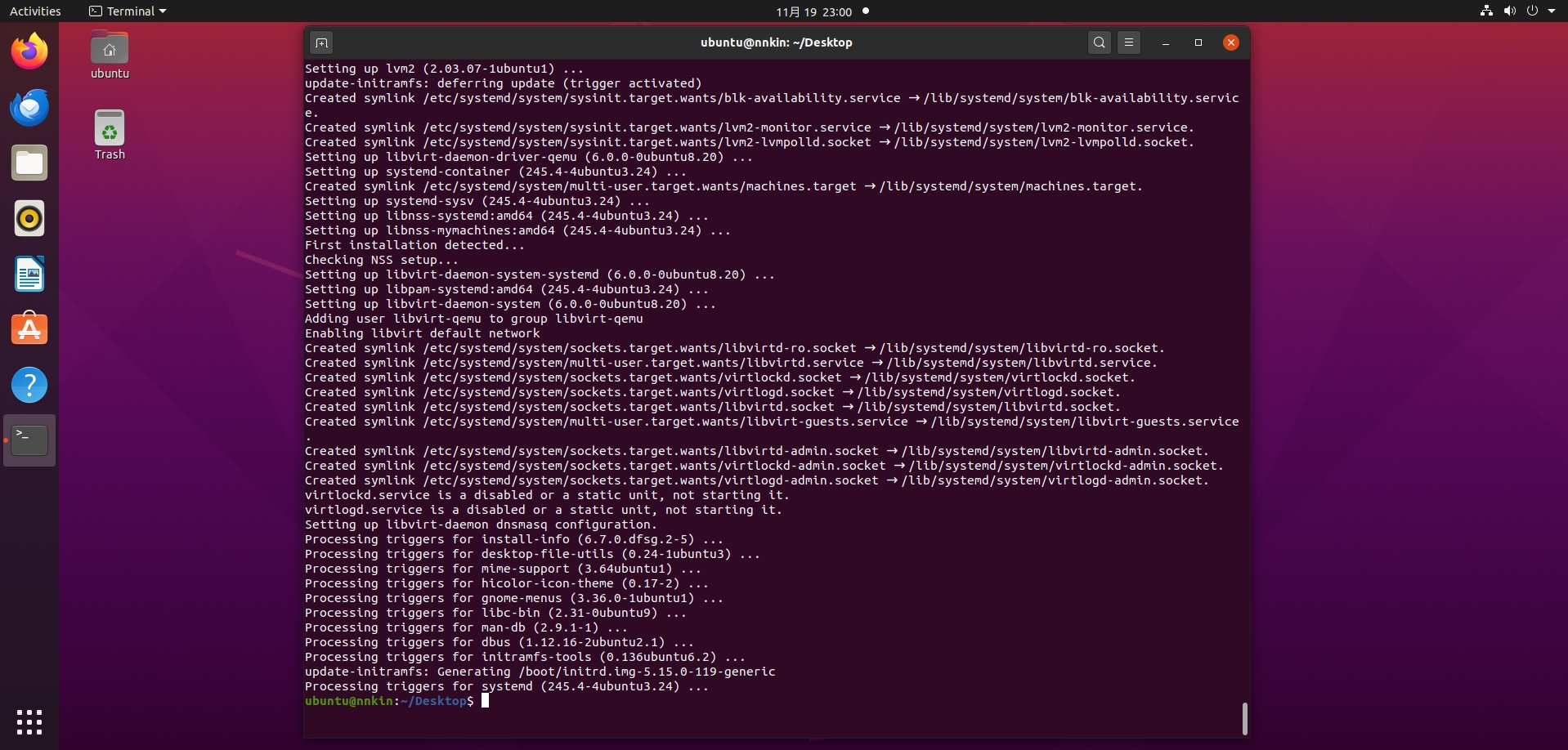Image resolution: width=1568 pixels, height=750 pixels.
Task: Launch Rhythmbox music player
Action: 29,219
